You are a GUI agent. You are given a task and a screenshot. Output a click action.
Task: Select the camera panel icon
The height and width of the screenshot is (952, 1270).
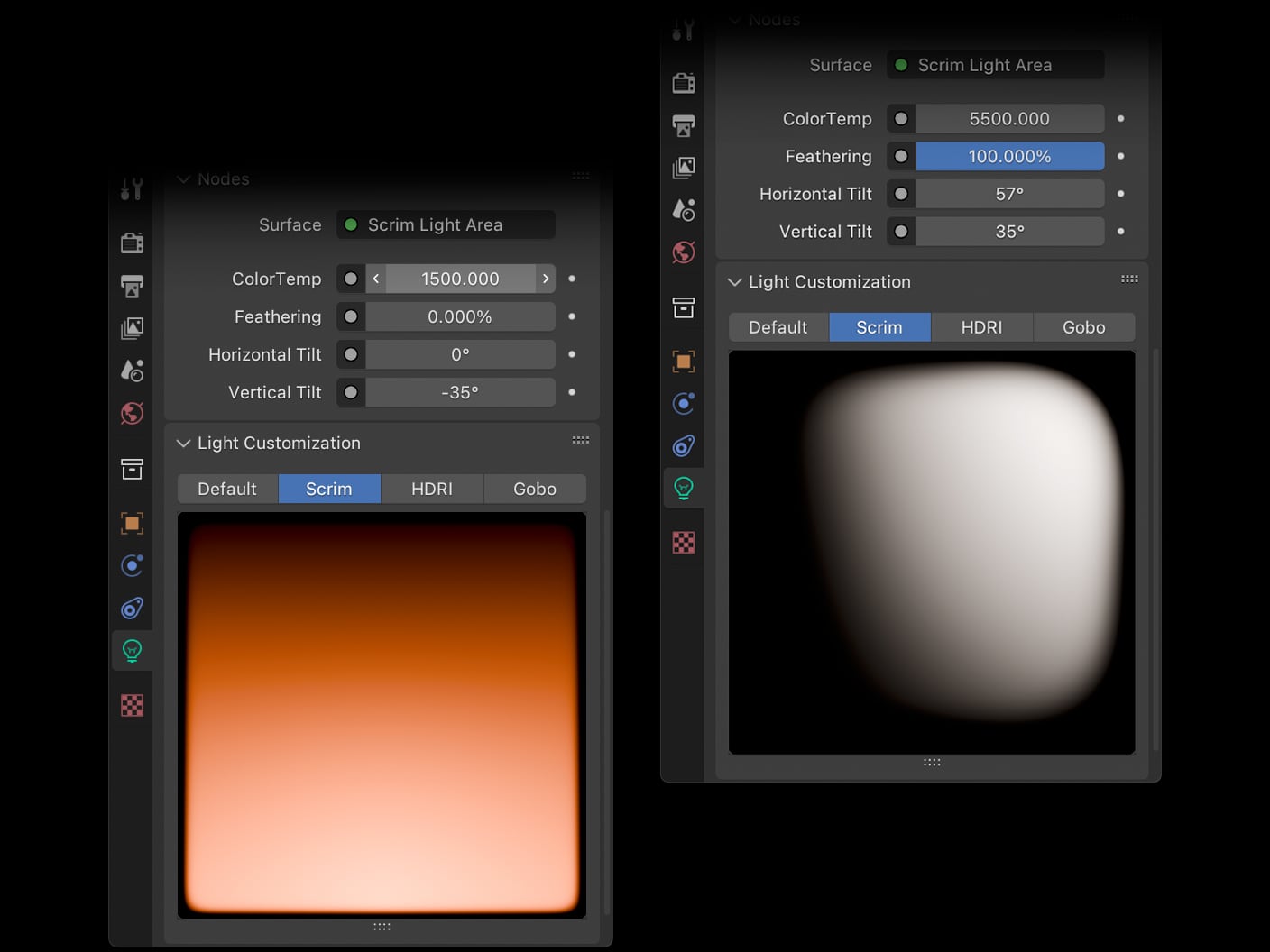(133, 242)
